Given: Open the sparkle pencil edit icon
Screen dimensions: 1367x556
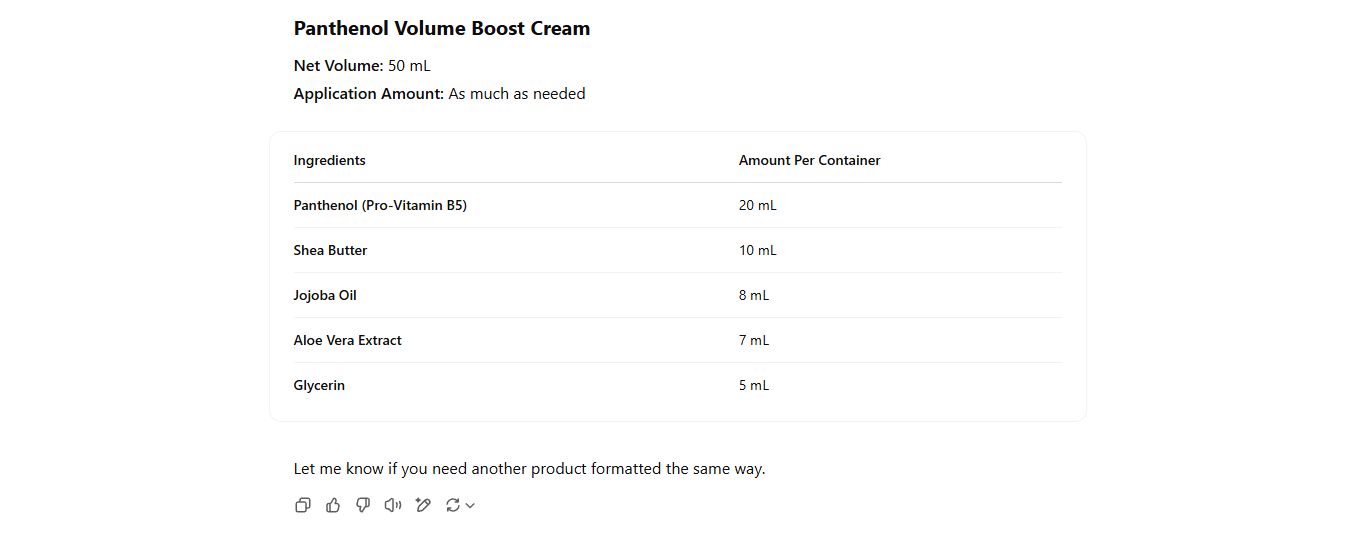Looking at the screenshot, I should tap(423, 506).
